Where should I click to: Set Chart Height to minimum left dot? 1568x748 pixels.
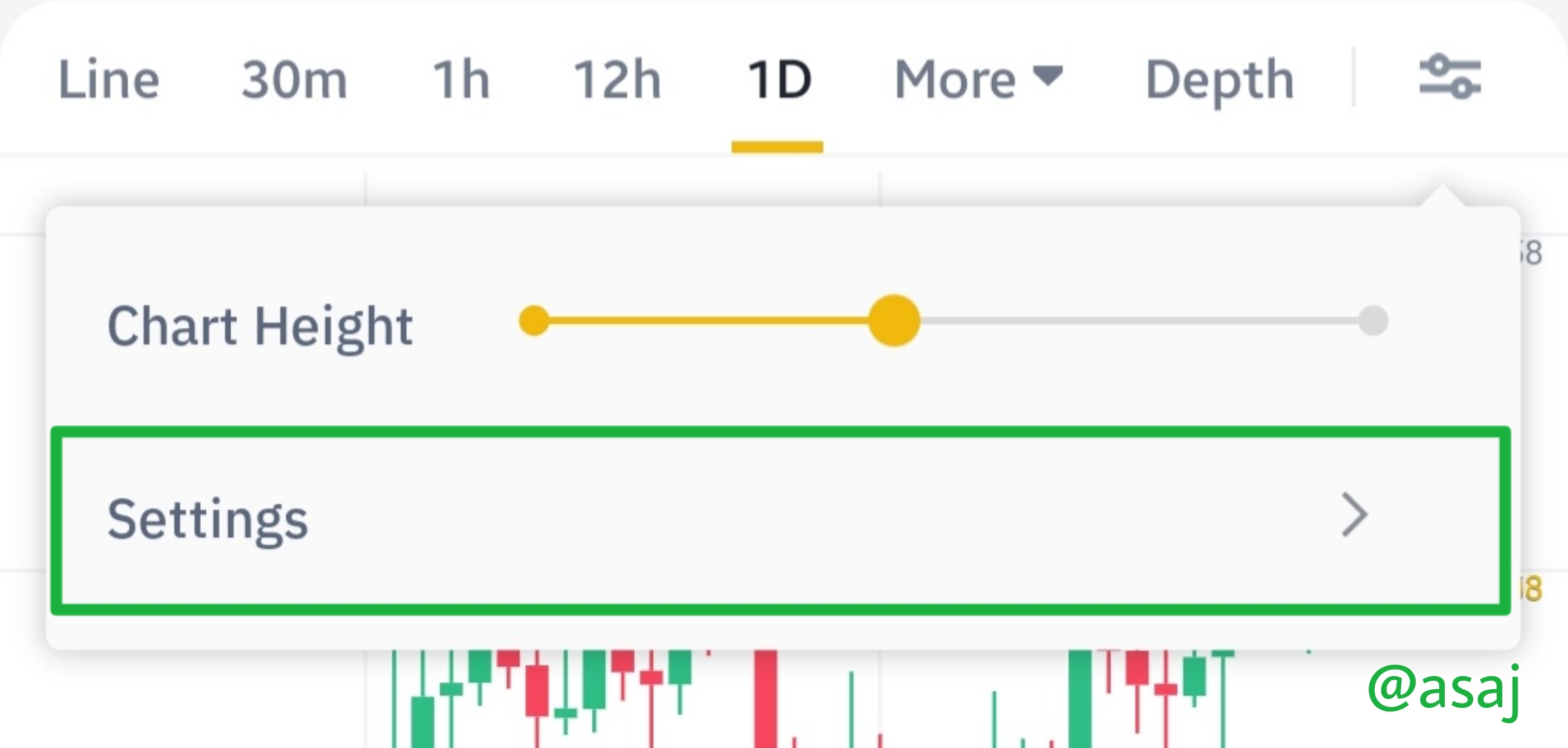coord(534,321)
